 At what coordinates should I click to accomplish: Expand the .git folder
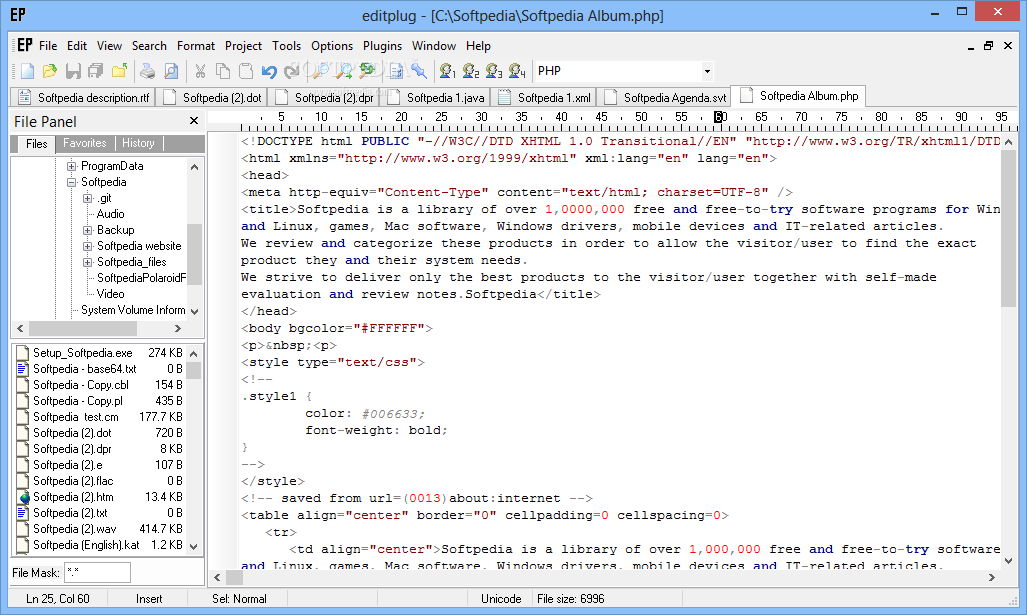88,198
